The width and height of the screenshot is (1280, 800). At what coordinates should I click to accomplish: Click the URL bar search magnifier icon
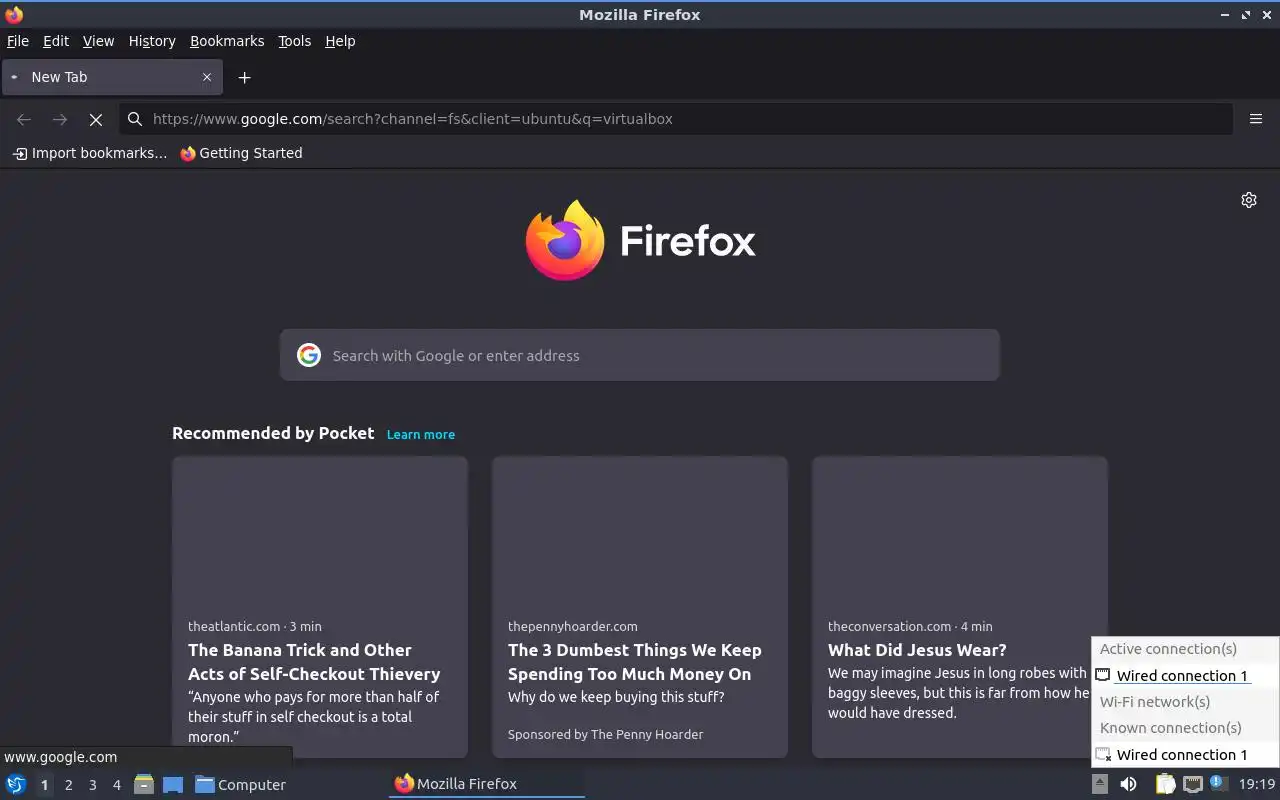tap(135, 119)
